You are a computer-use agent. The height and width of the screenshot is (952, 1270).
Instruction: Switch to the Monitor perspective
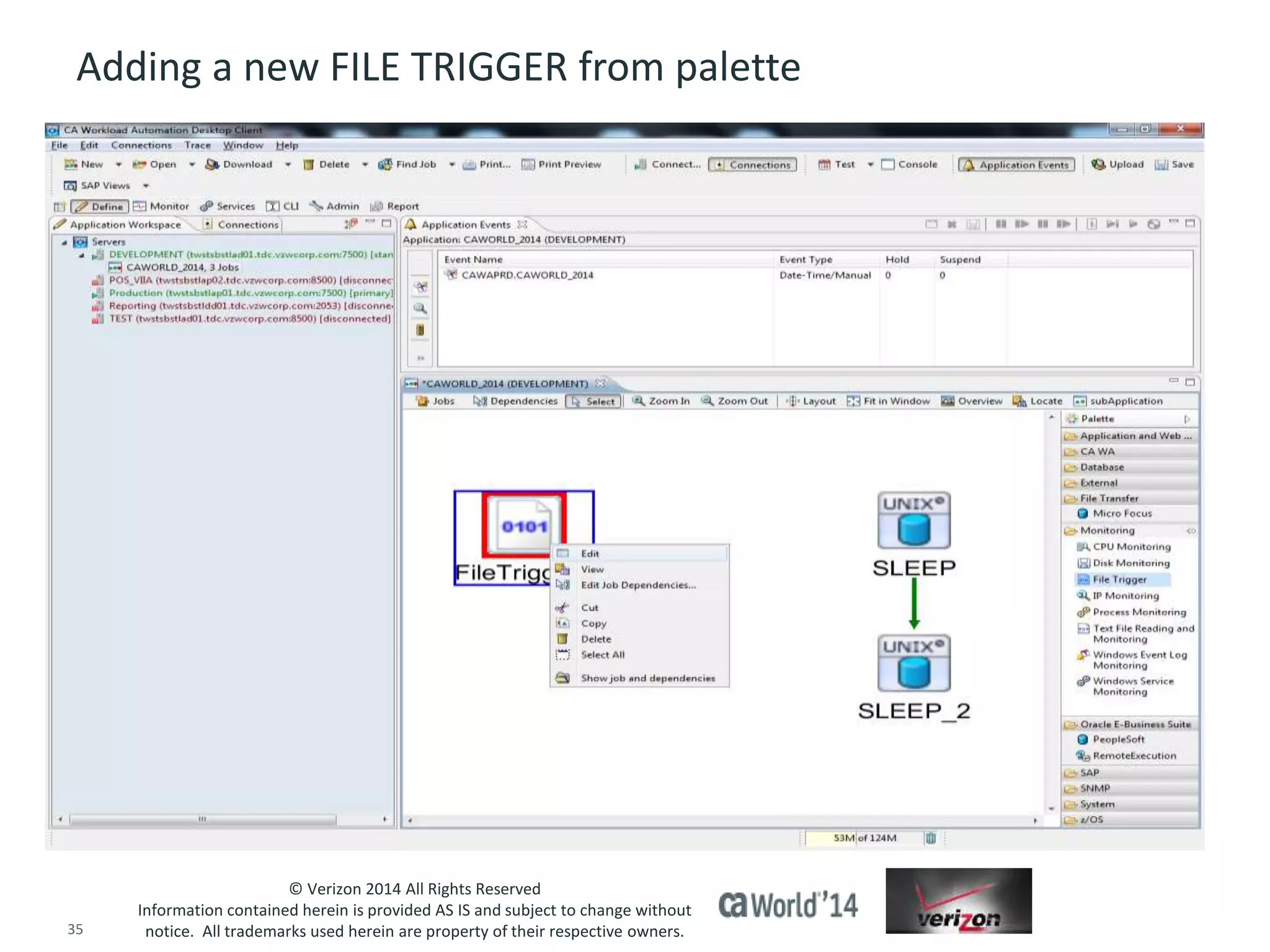pyautogui.click(x=162, y=206)
